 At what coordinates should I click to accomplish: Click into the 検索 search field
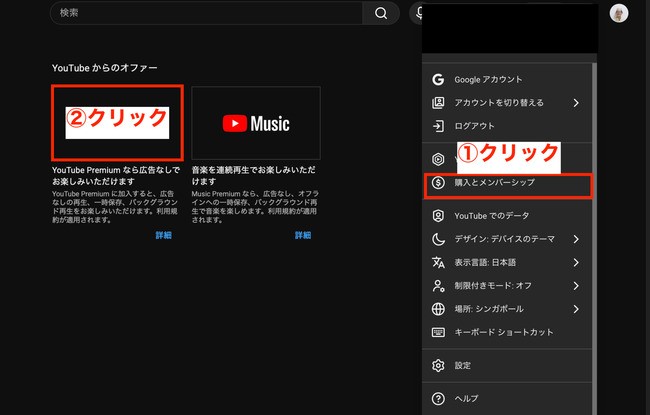pyautogui.click(x=206, y=13)
